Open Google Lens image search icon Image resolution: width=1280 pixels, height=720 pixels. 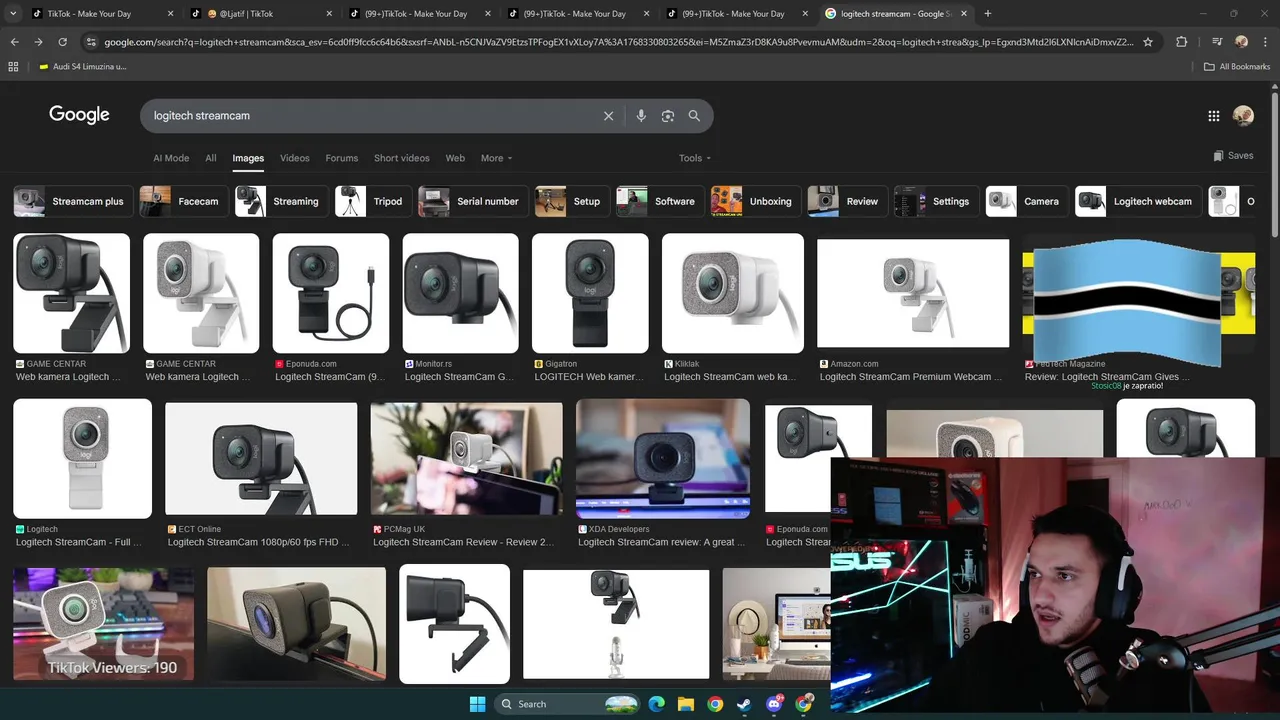pos(668,116)
